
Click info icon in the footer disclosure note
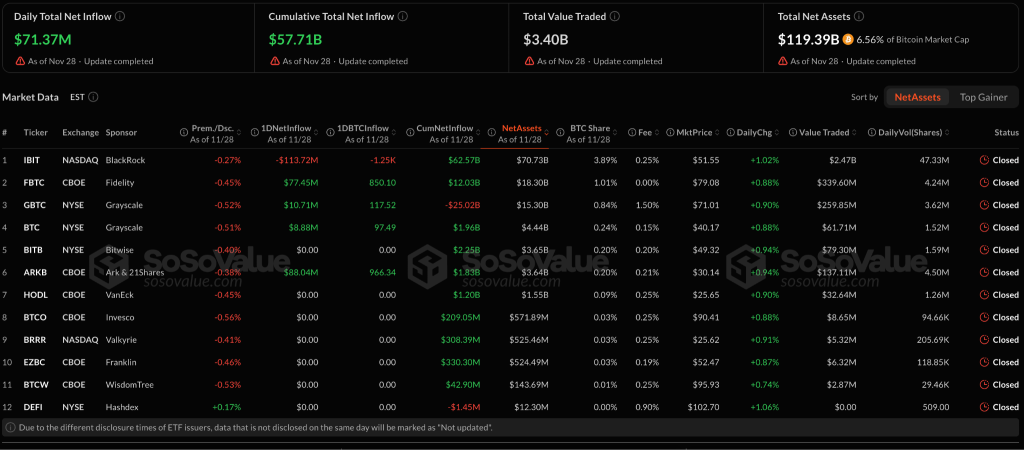(10, 427)
